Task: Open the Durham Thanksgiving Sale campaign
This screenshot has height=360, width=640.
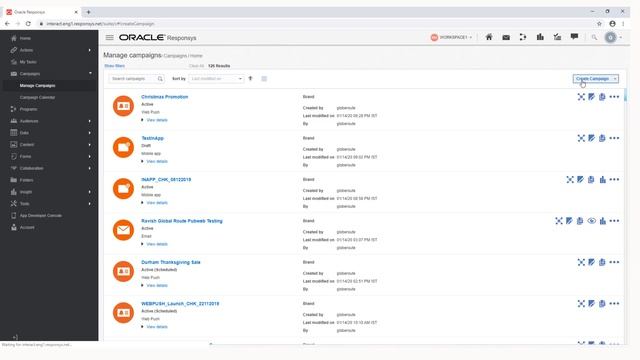Action: (x=171, y=262)
